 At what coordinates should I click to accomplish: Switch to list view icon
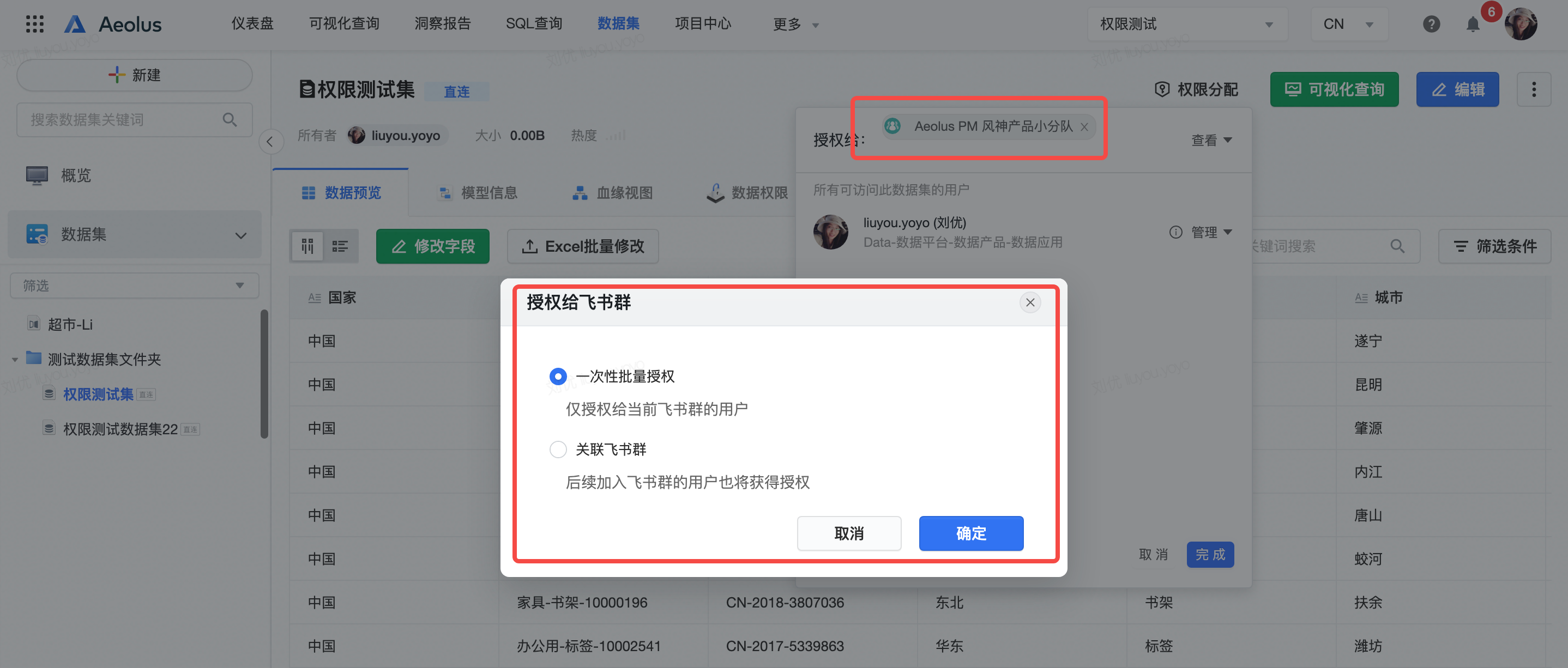pos(340,246)
